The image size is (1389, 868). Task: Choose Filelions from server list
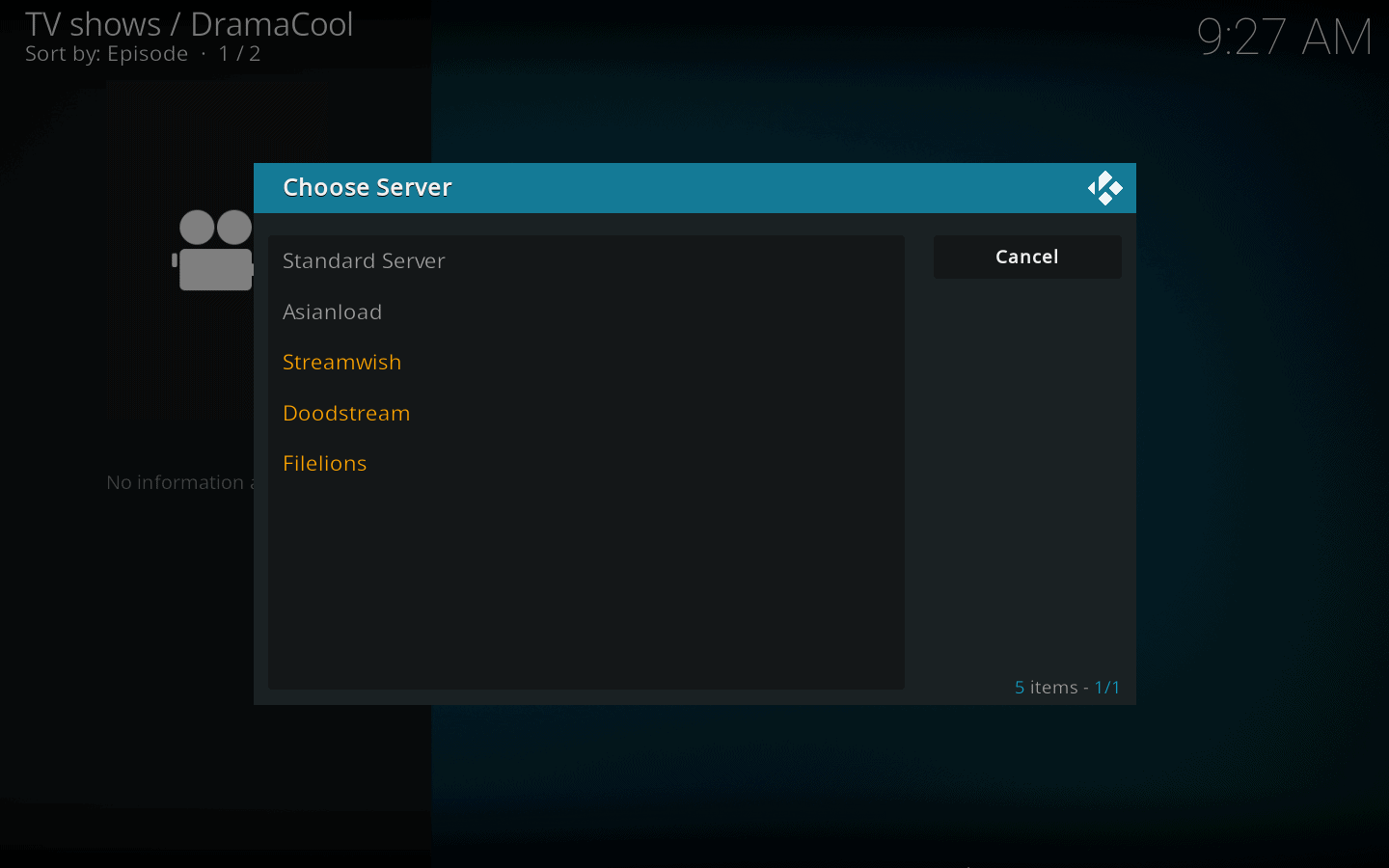pos(324,464)
